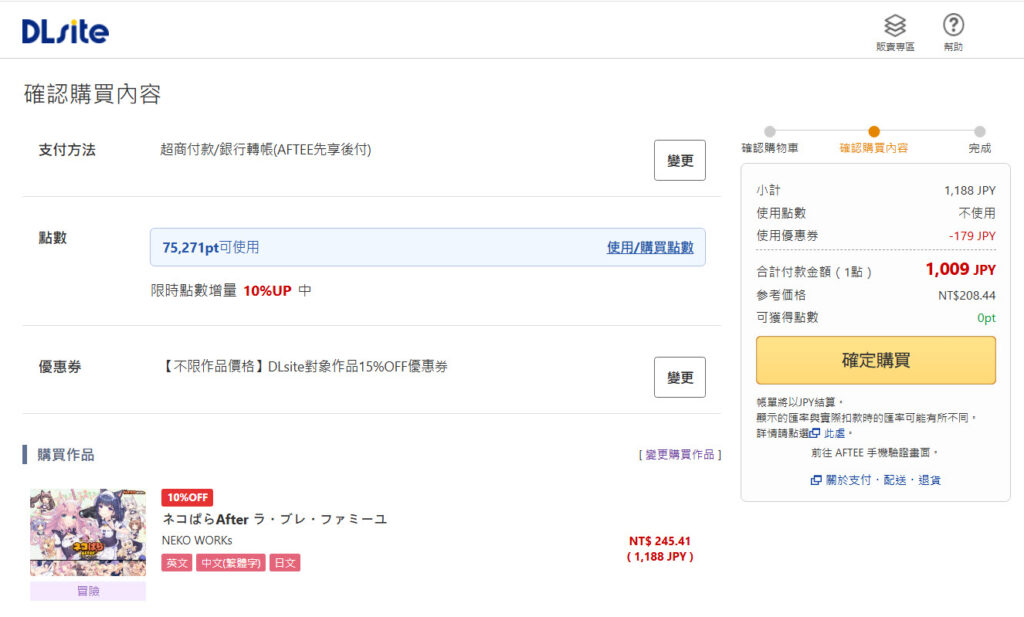
Task: Click 變更 next to the payment method
Action: coord(679,160)
